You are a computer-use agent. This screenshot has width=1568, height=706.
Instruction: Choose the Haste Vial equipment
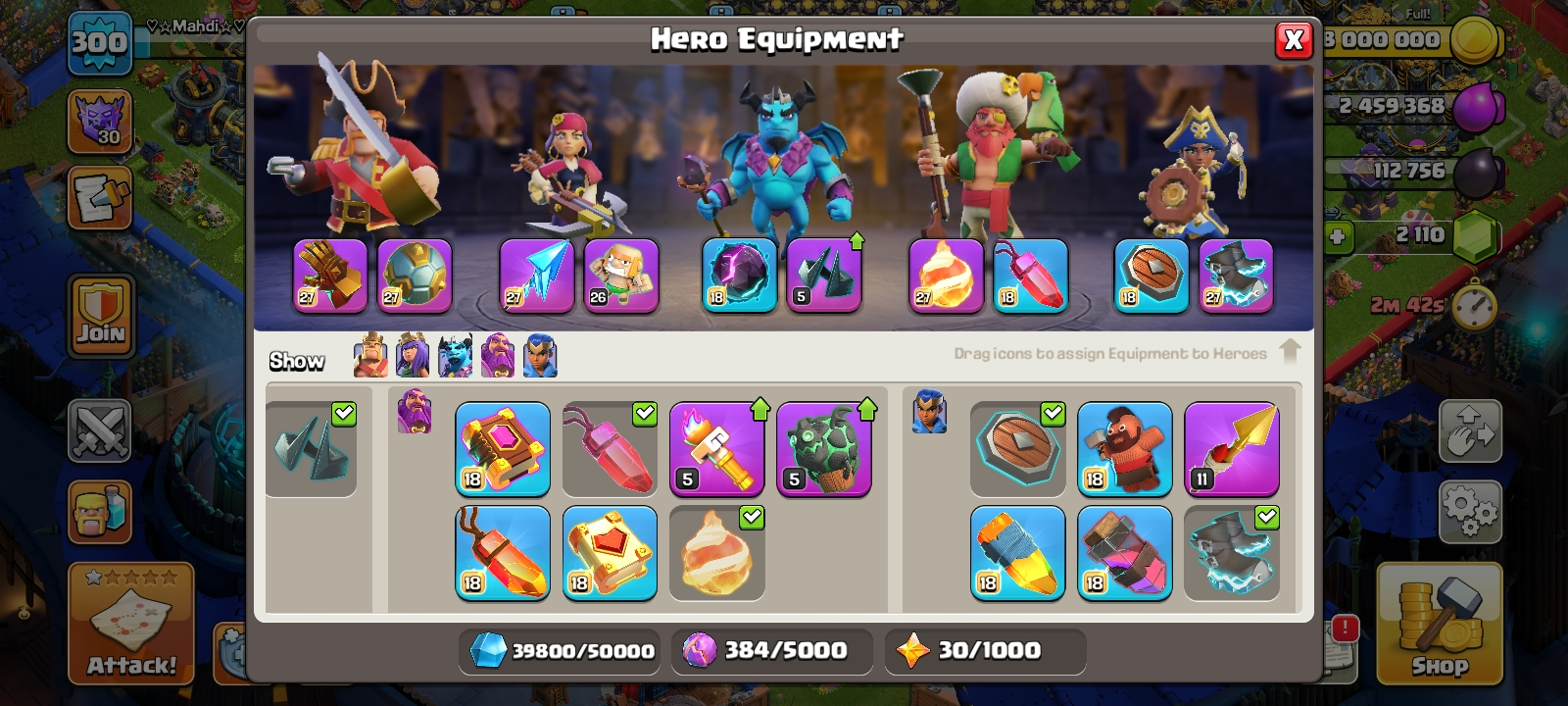tap(1125, 552)
